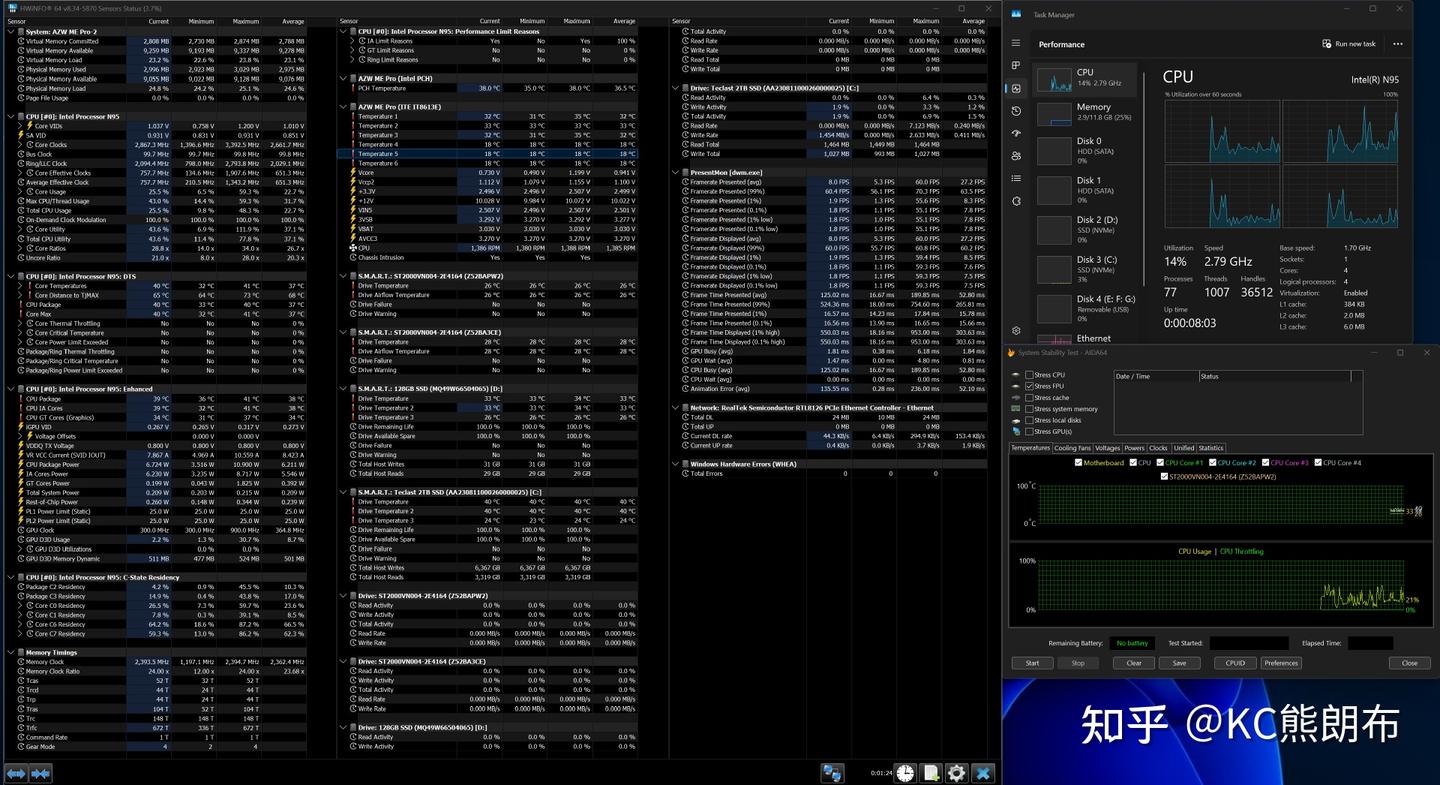1440x785 pixels.
Task: Click HWiNFO expand layout arrows button
Action: 16,773
